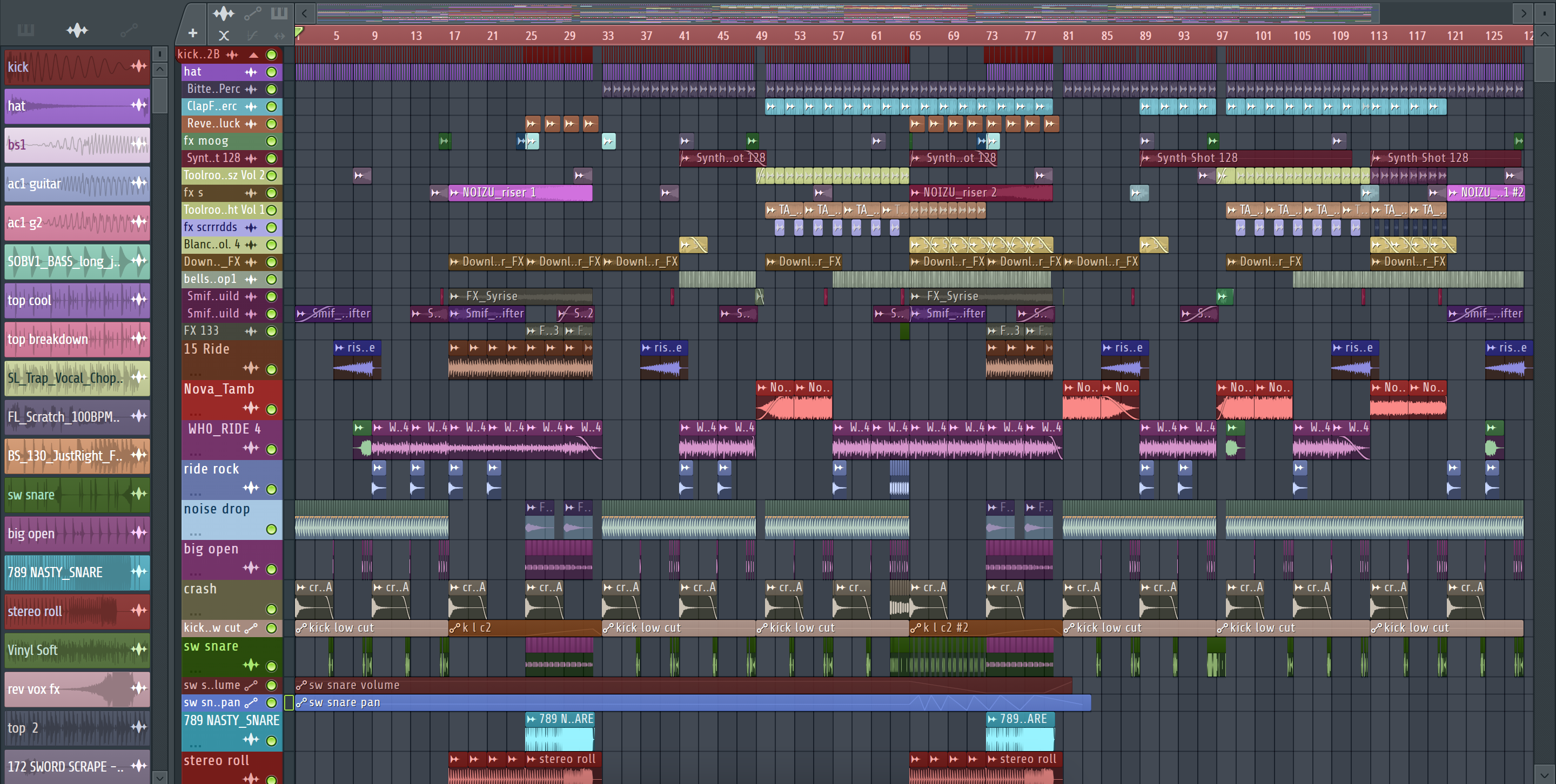Mute the Toolroo..sz Vol 2 track

pos(272,175)
